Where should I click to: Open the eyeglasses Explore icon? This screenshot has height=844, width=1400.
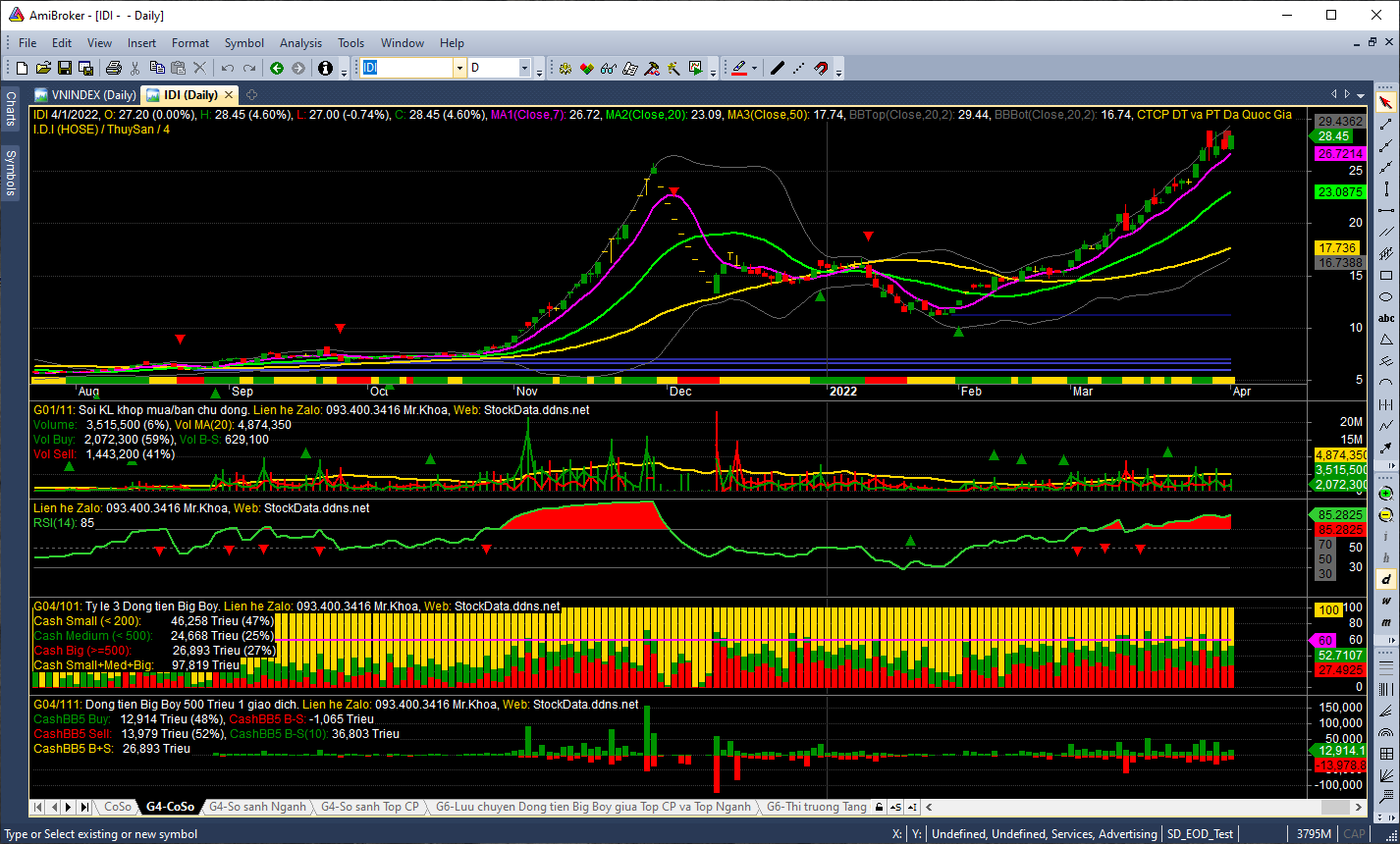608,68
